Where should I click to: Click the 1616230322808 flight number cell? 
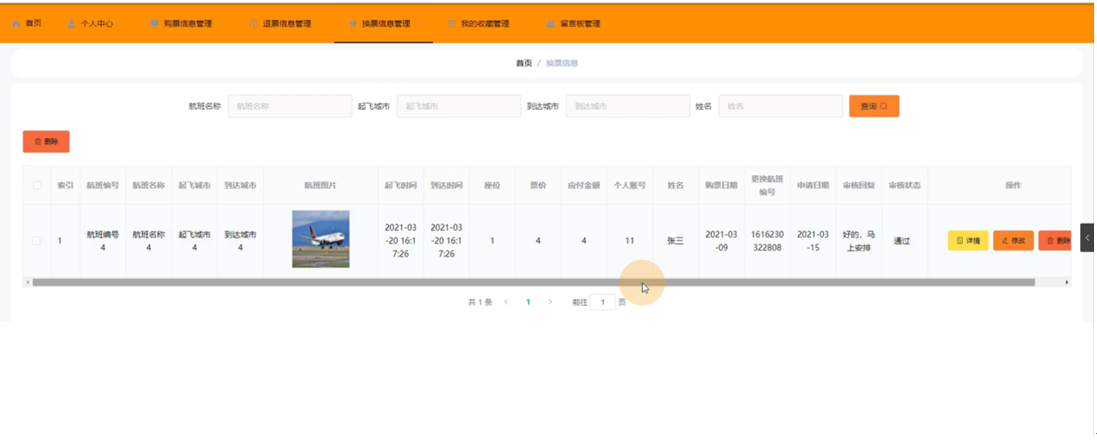(x=767, y=241)
